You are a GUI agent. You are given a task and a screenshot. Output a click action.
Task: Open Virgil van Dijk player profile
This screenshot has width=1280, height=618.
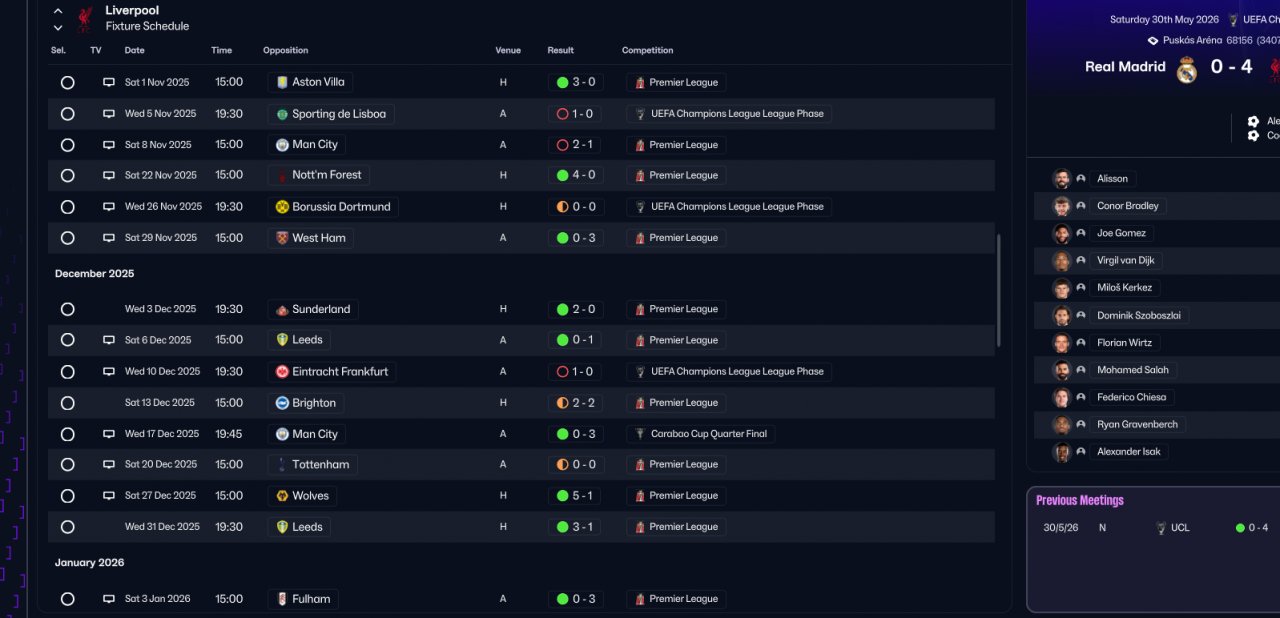(x=1125, y=261)
